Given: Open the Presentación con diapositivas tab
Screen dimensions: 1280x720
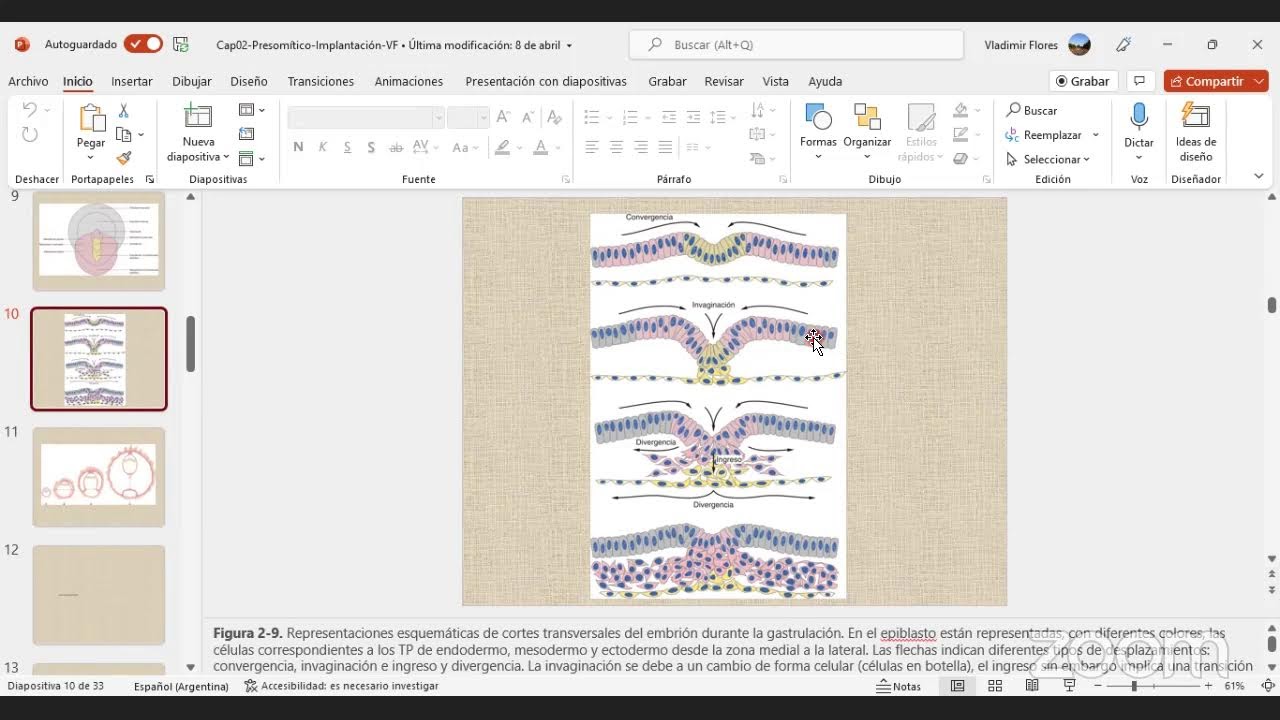Looking at the screenshot, I should click(x=546, y=81).
